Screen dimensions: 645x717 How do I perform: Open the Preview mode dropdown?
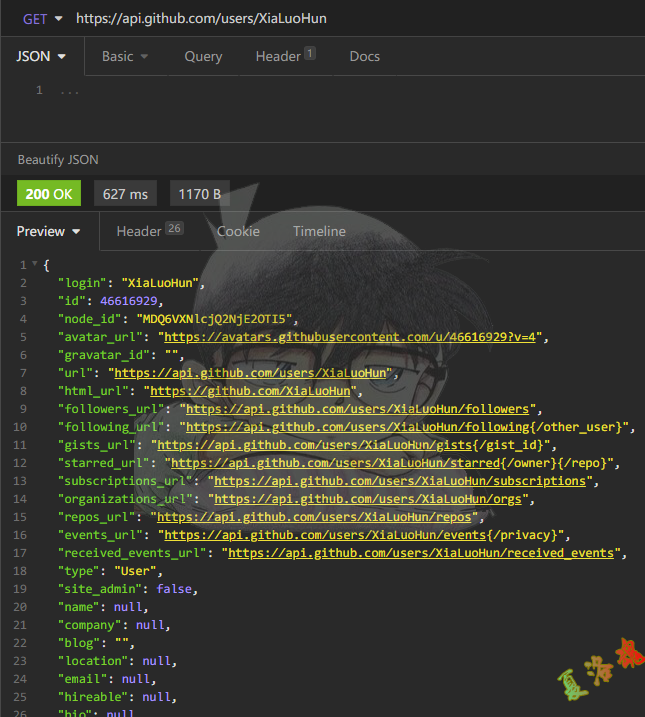48,231
